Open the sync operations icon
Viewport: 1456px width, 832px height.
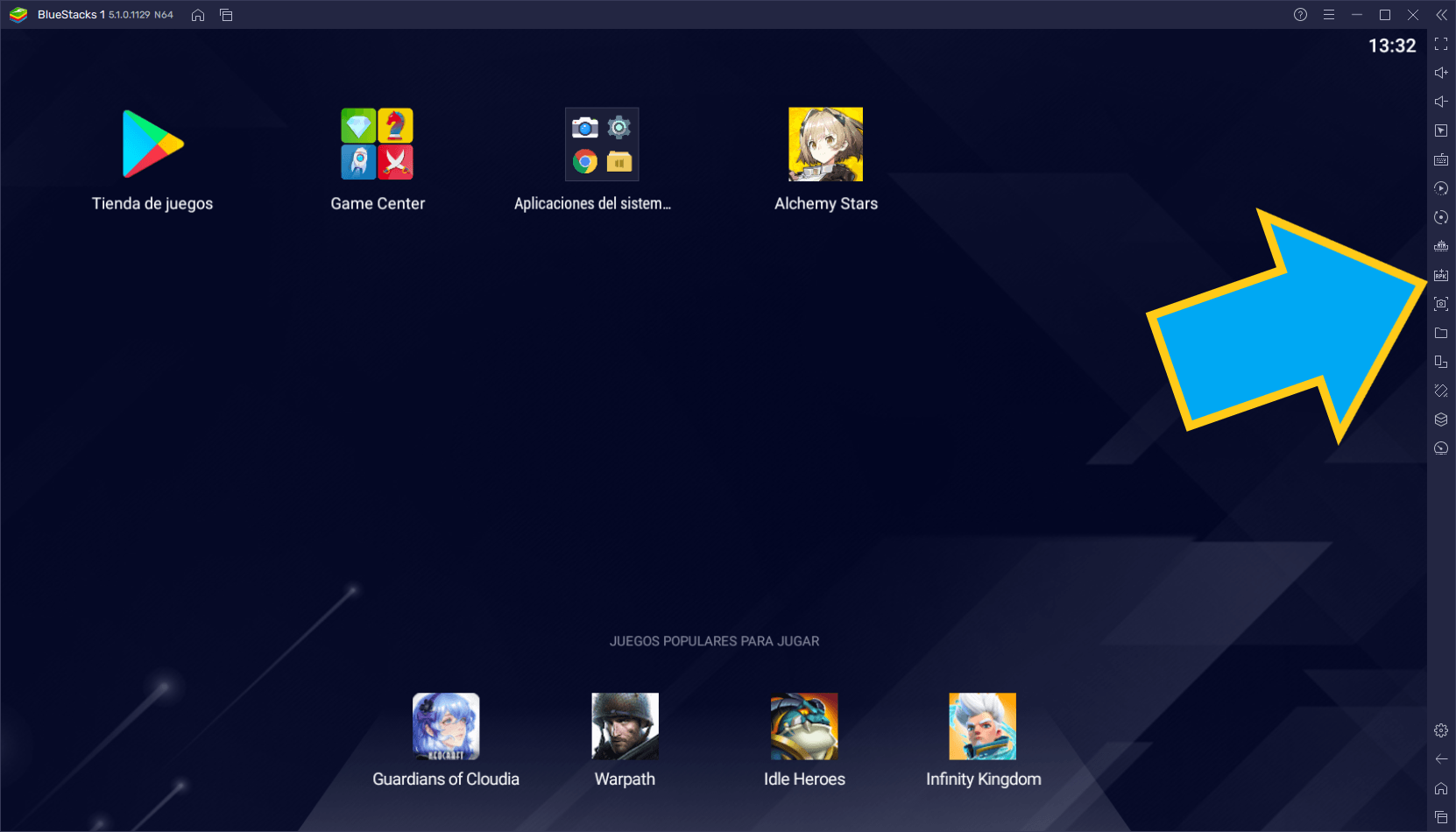1441,188
